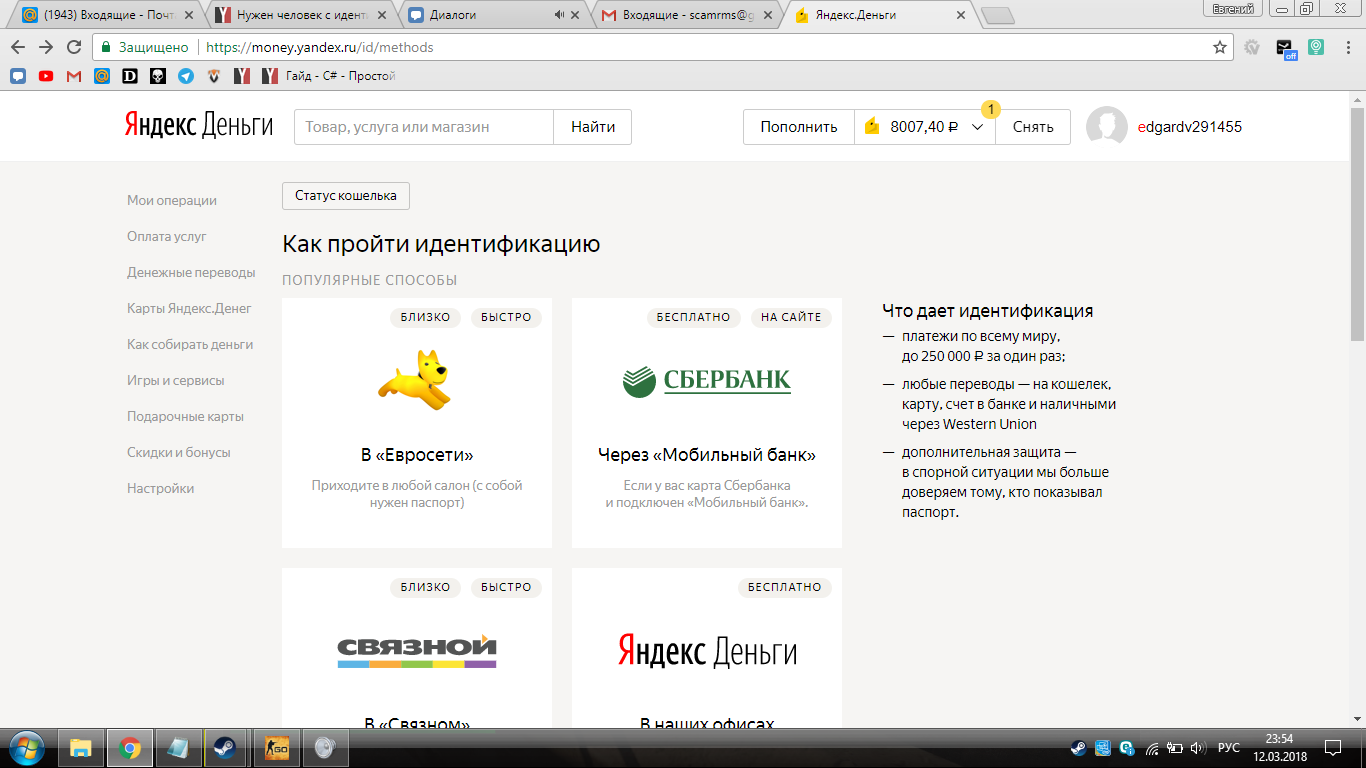Open the Гайд - C# - Простой bookmark
1366x768 pixels.
[x=329, y=75]
